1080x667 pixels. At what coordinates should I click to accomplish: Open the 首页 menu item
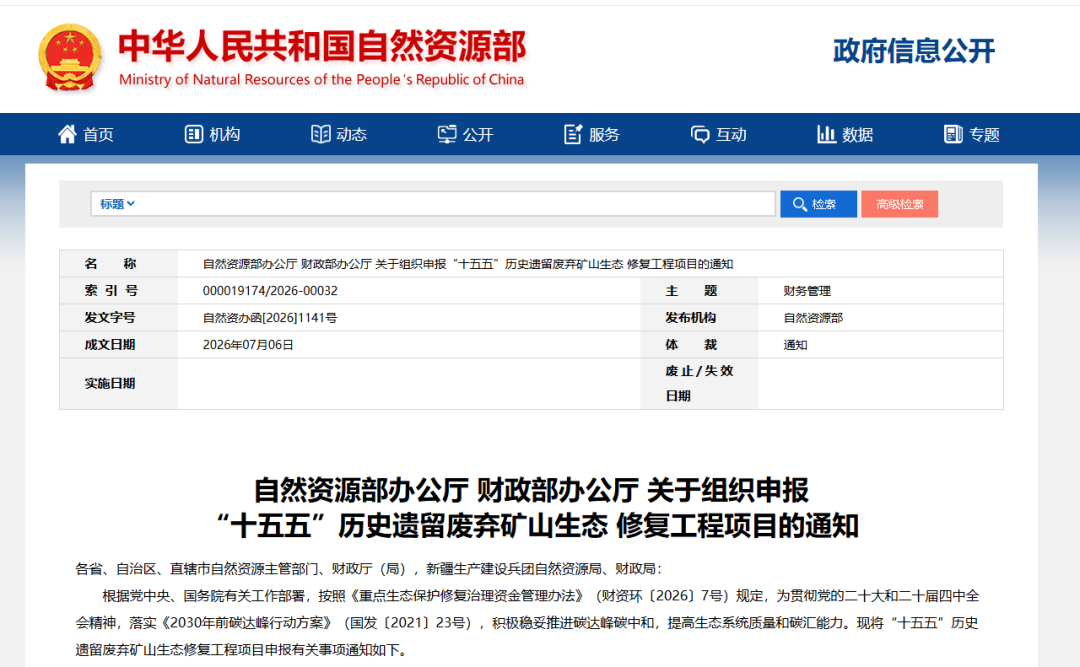[x=86, y=134]
